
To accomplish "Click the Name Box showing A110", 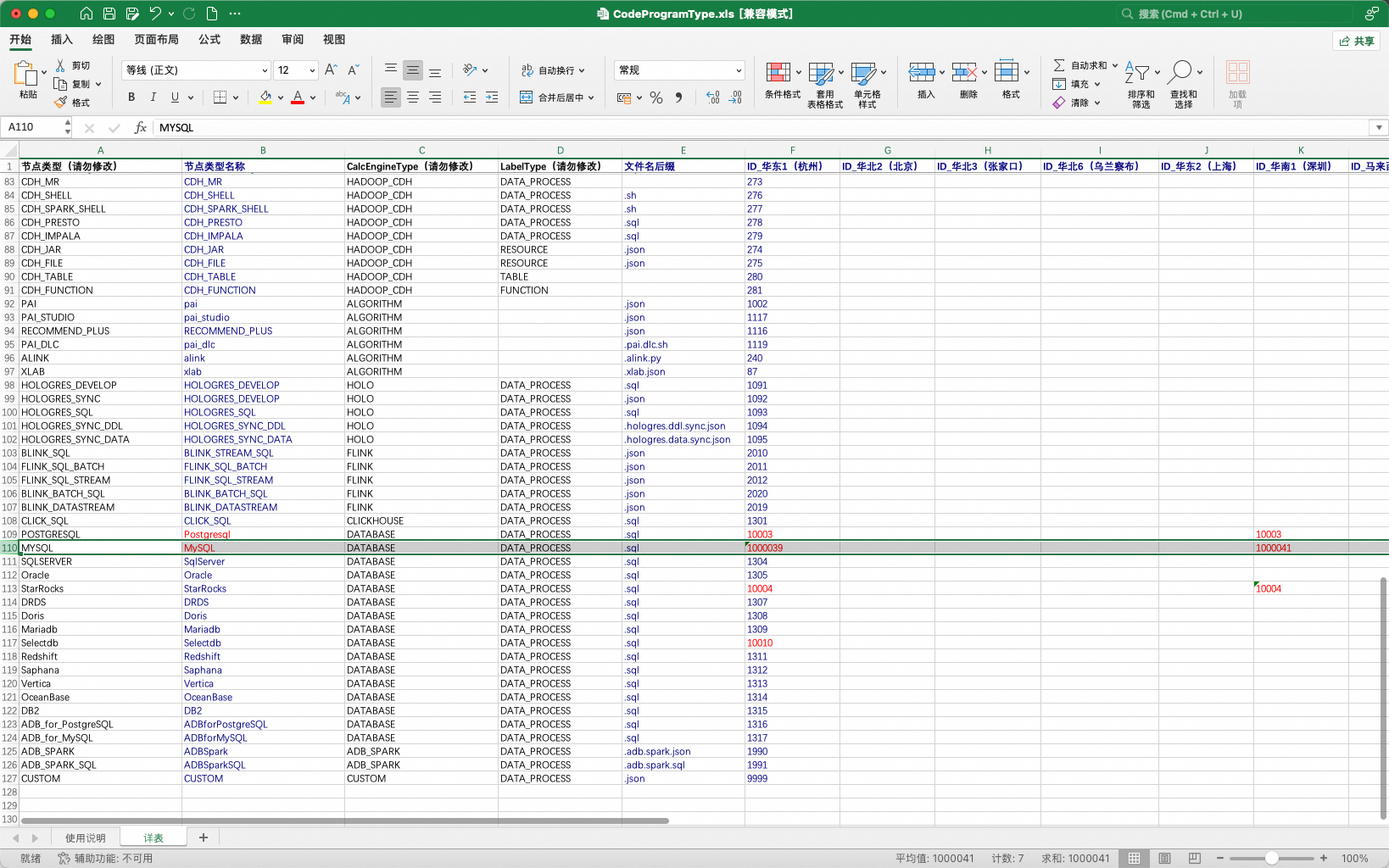I will pos(33,127).
